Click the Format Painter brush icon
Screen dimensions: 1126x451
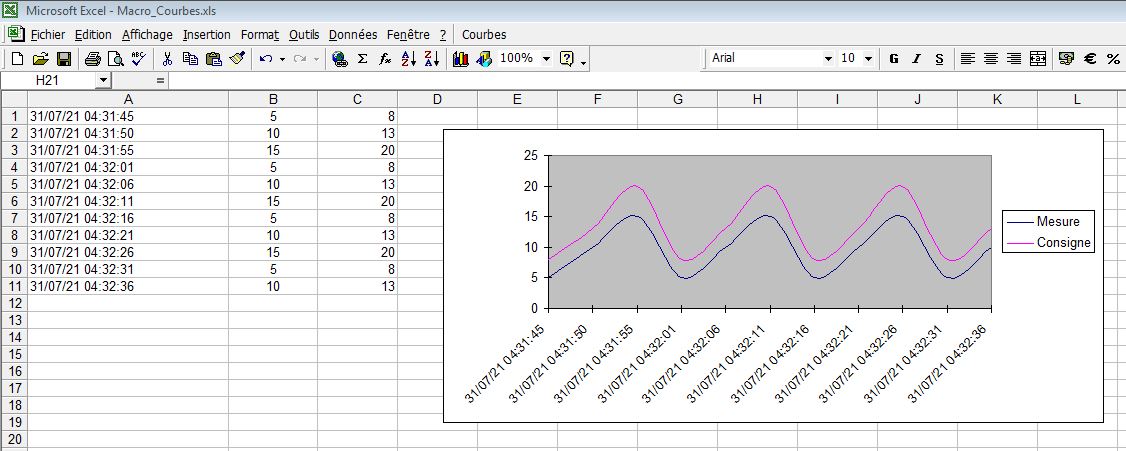(x=237, y=59)
